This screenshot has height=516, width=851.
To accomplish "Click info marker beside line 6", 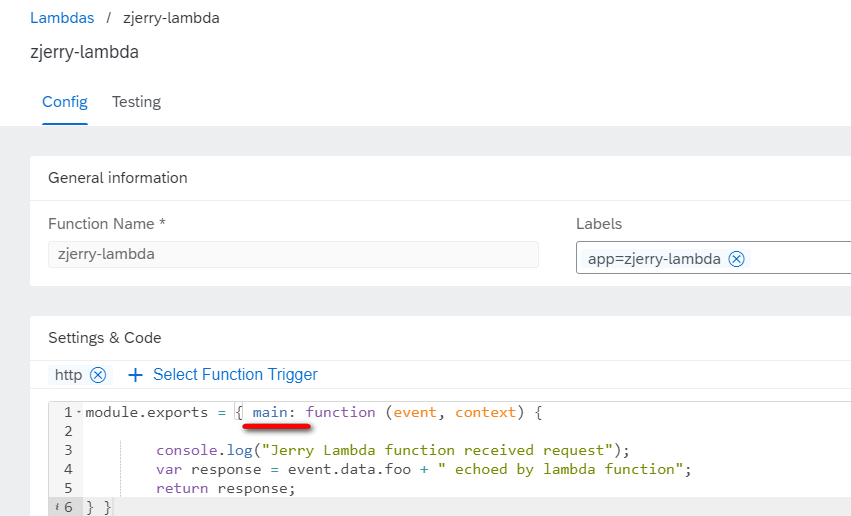I will [x=57, y=507].
